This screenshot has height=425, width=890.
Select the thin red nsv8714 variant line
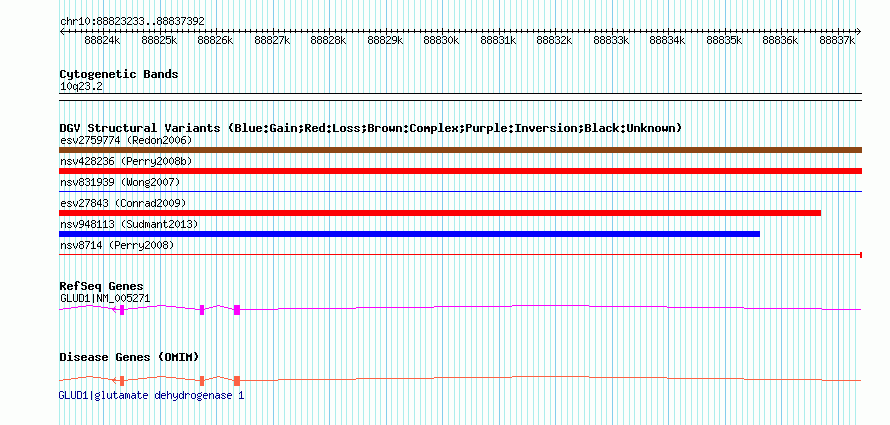click(460, 255)
